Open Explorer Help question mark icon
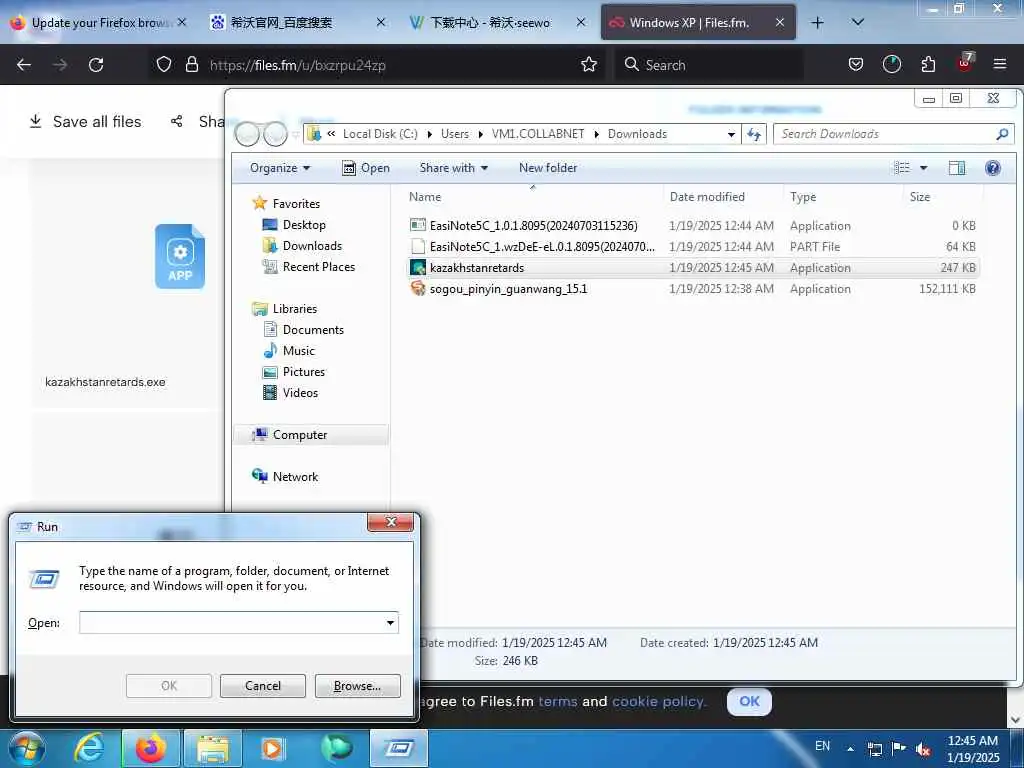This screenshot has height=768, width=1024. coord(993,168)
